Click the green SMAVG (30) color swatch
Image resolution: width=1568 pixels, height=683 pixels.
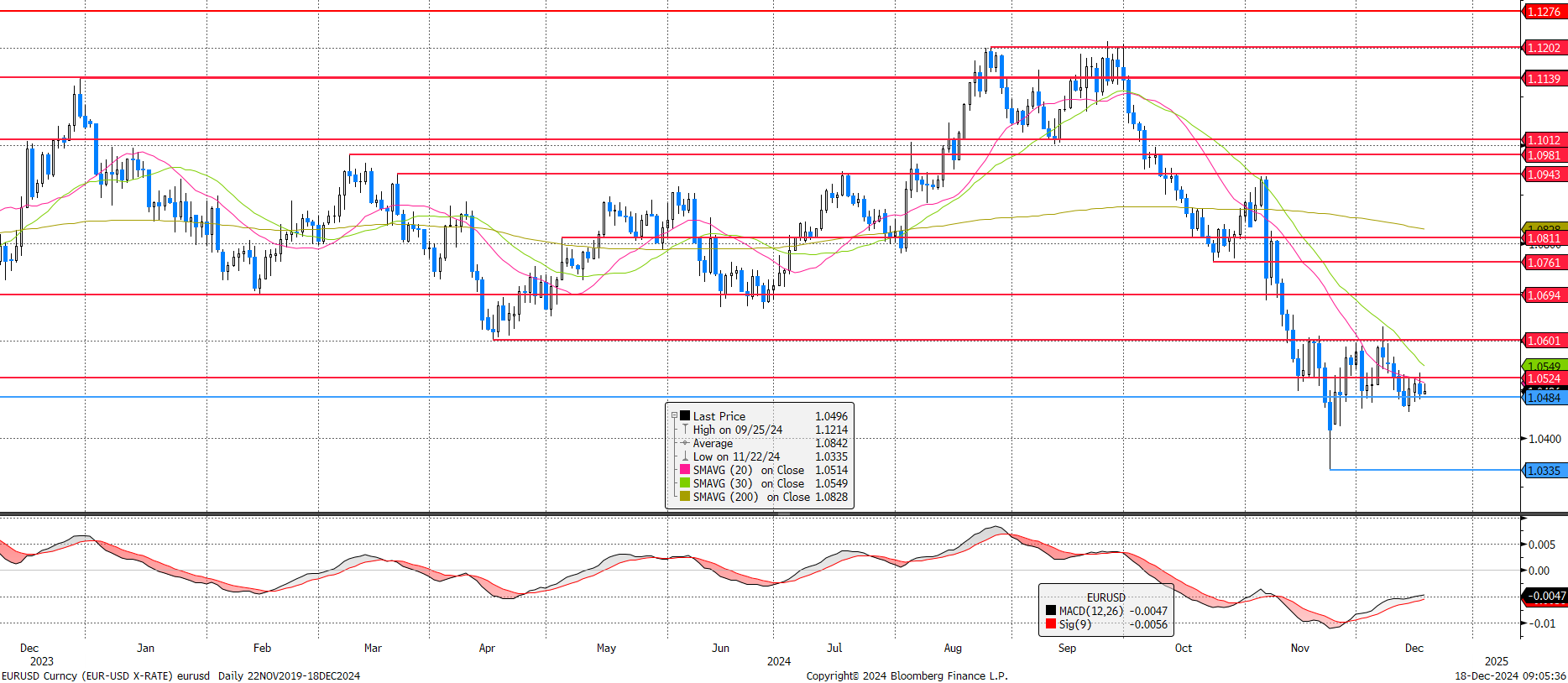tap(685, 483)
